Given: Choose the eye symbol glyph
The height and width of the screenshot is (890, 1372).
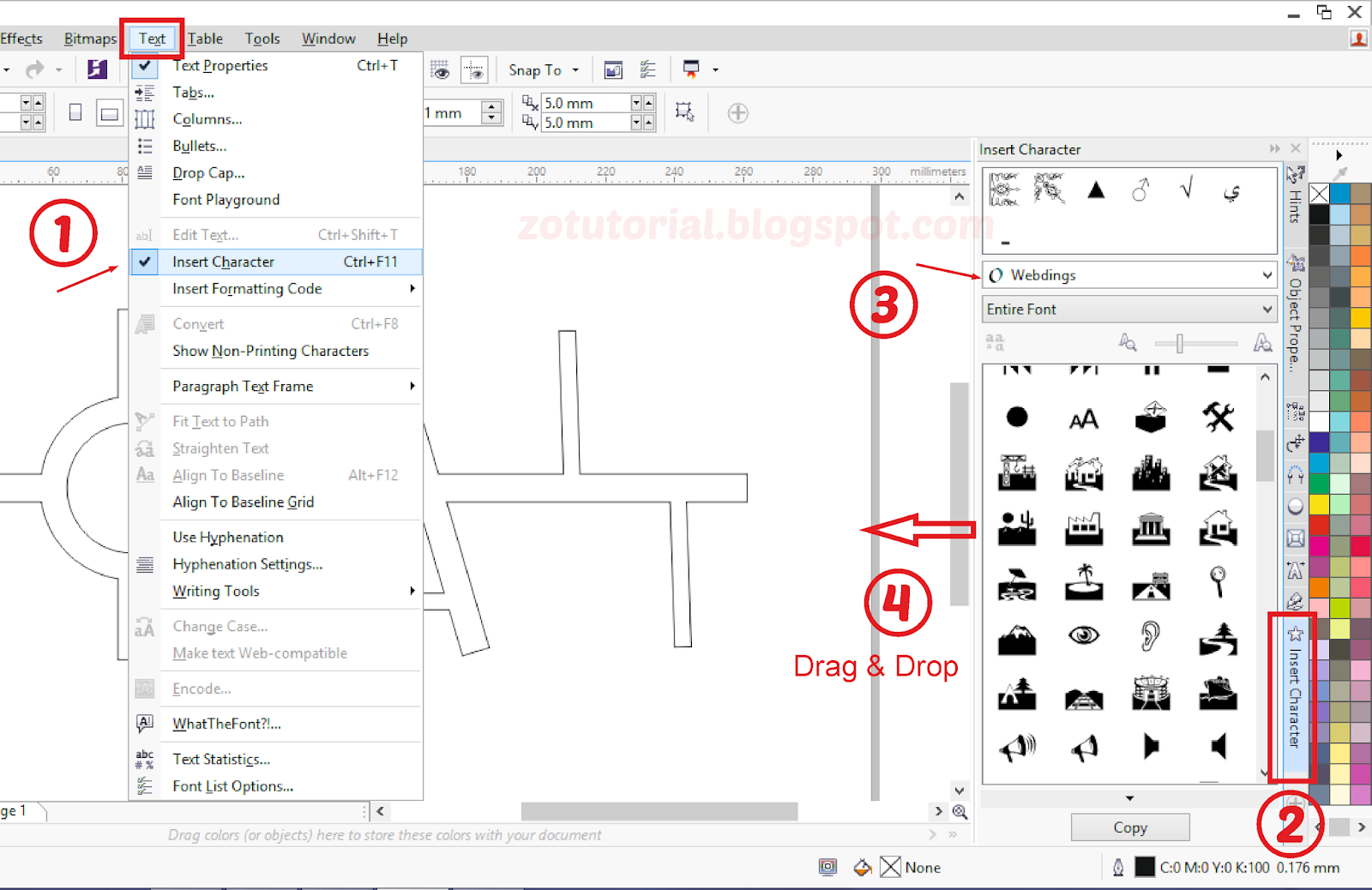Looking at the screenshot, I should point(1084,635).
